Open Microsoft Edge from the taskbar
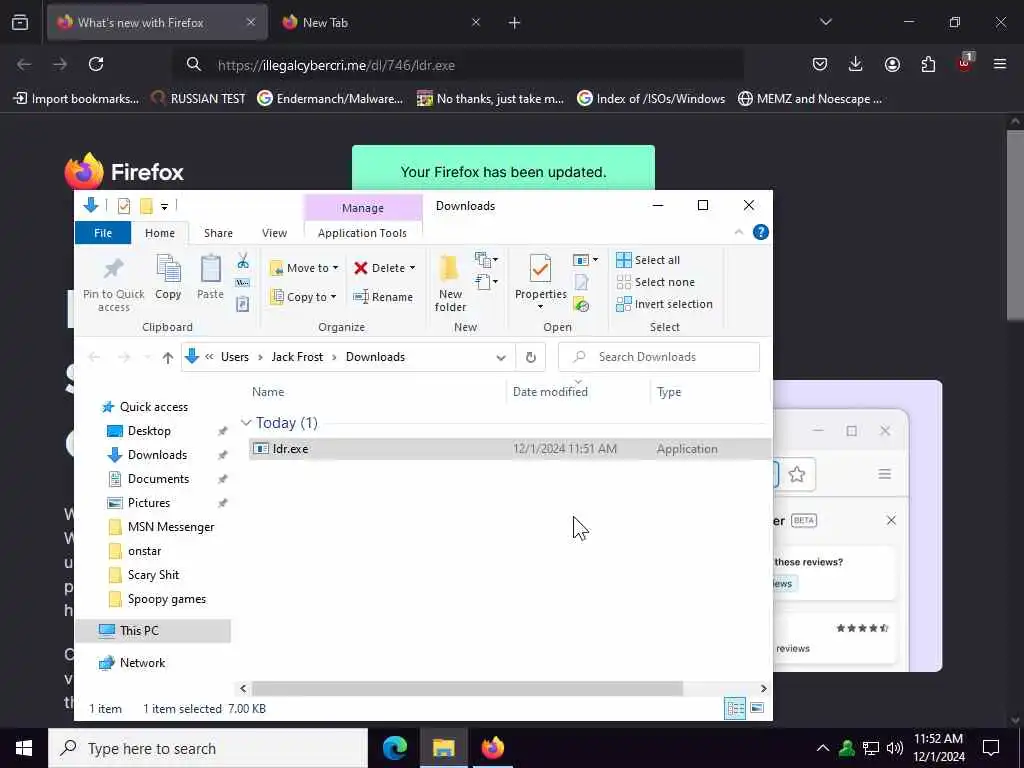 (394, 748)
